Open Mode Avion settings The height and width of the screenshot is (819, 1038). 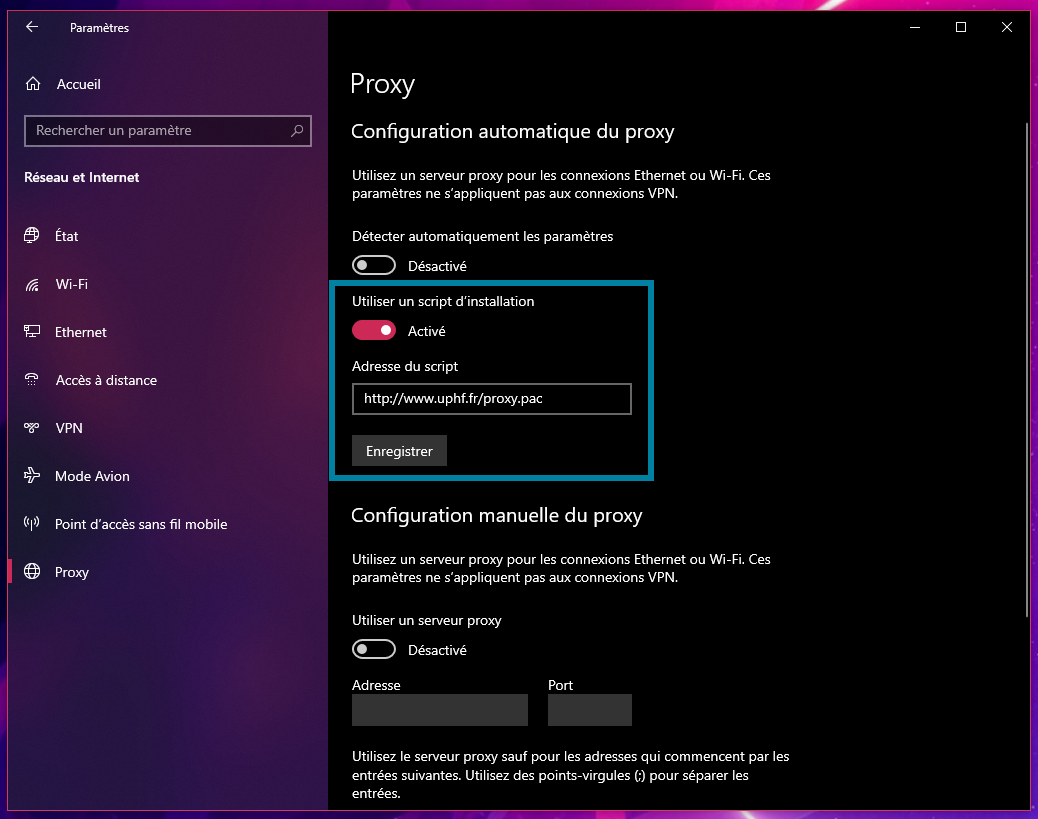coord(90,476)
